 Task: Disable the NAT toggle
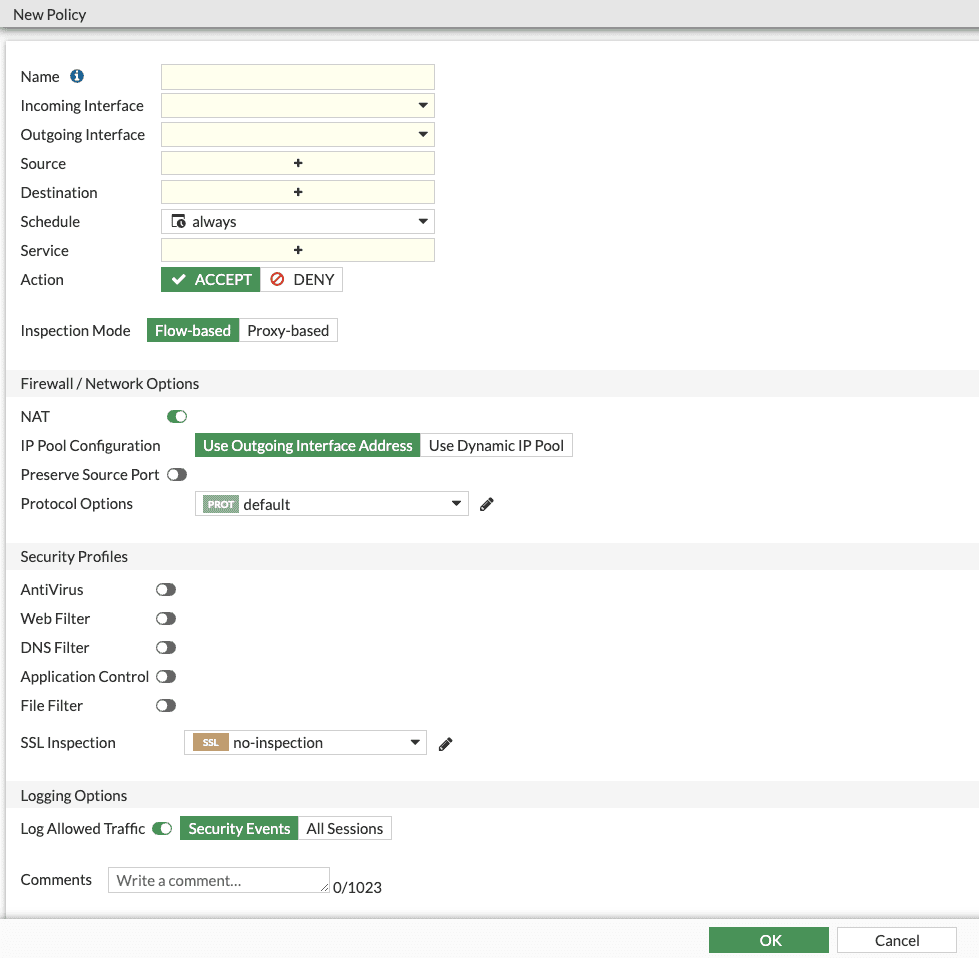coord(177,416)
